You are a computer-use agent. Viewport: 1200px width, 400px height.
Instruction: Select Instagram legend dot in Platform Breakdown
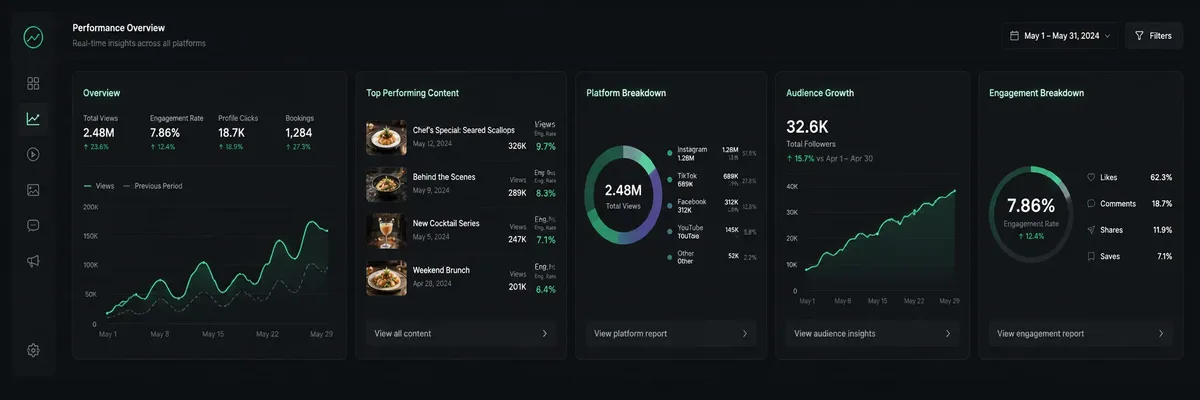[669, 153]
